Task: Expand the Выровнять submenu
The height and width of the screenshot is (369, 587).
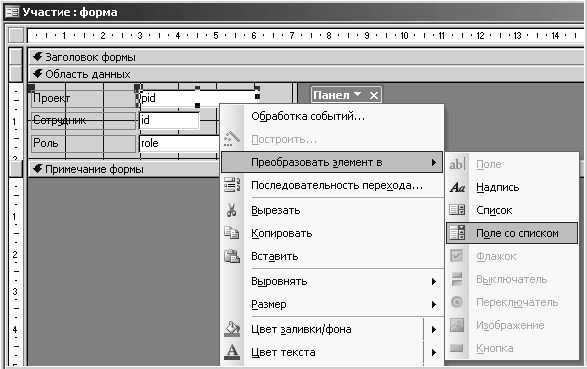Action: [x=332, y=281]
